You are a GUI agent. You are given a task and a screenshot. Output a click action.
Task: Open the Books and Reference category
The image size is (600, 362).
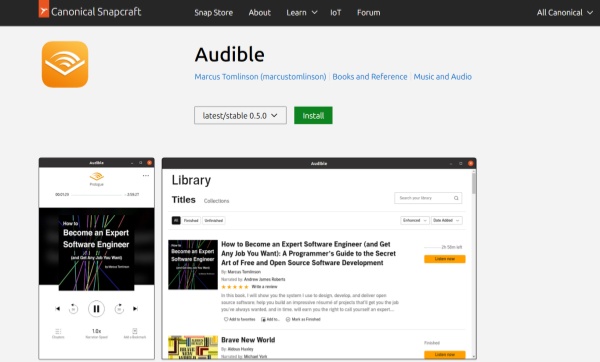point(370,77)
